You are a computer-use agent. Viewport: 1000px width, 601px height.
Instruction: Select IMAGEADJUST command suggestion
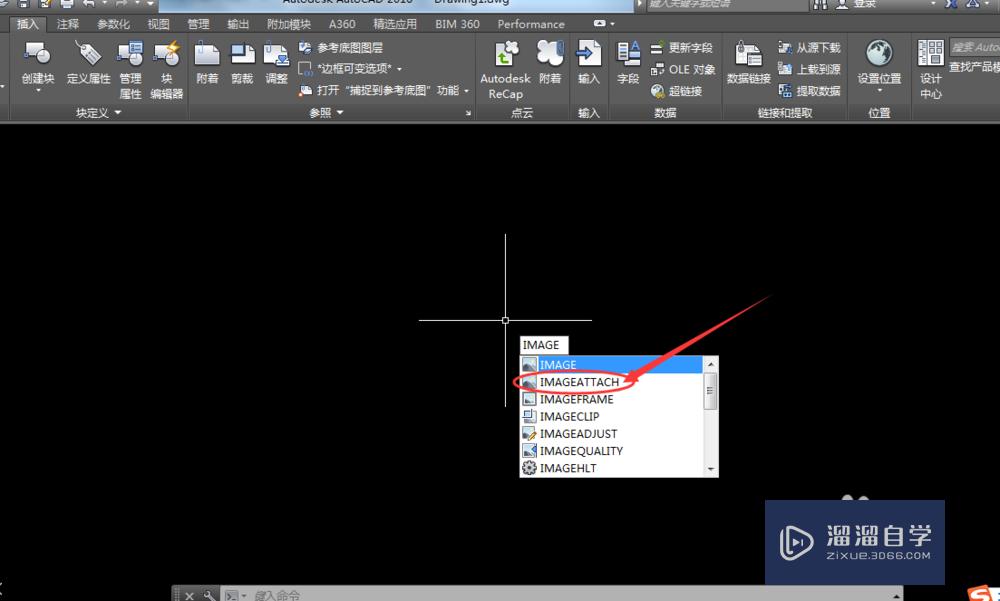[612, 433]
